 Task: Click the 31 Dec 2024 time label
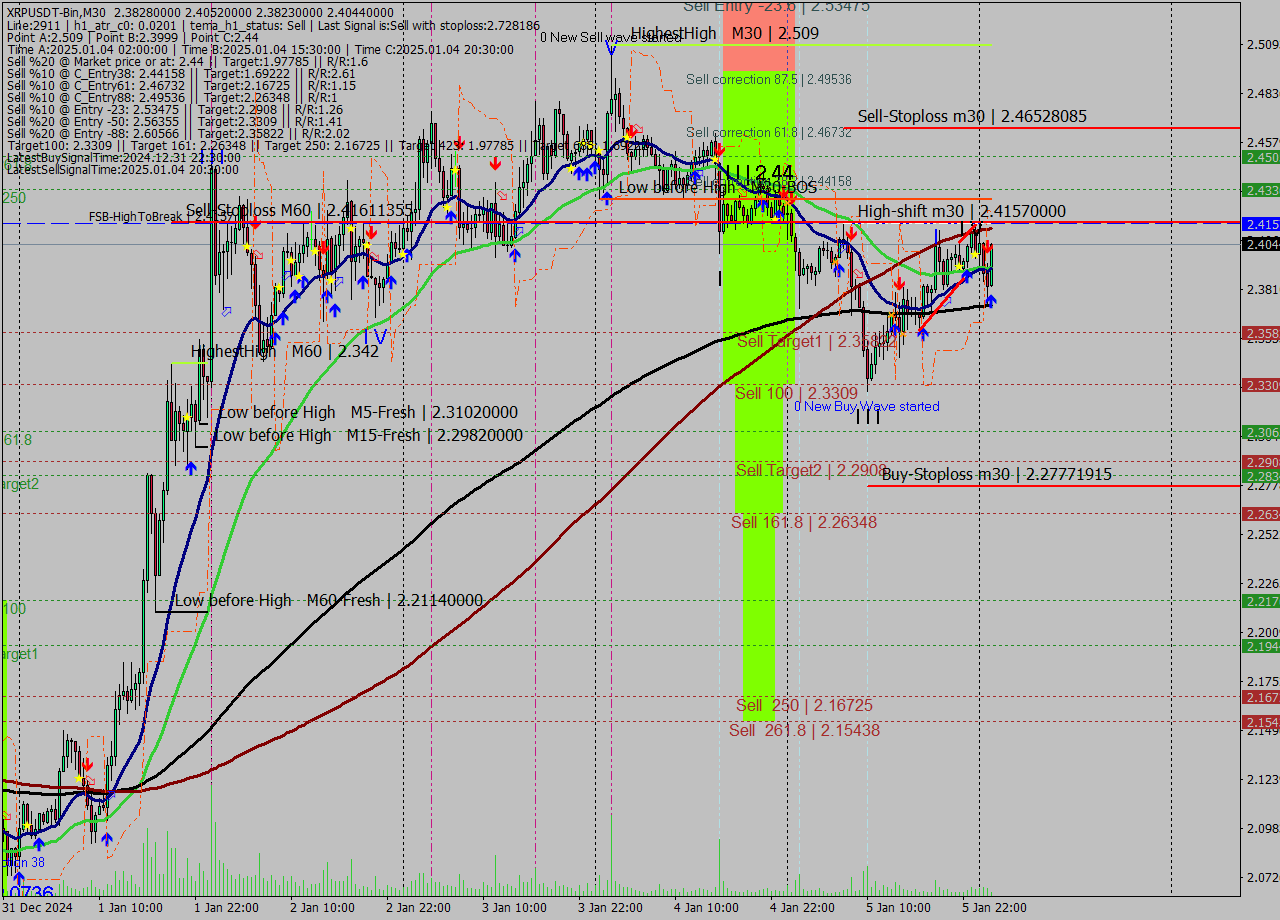[x=37, y=908]
